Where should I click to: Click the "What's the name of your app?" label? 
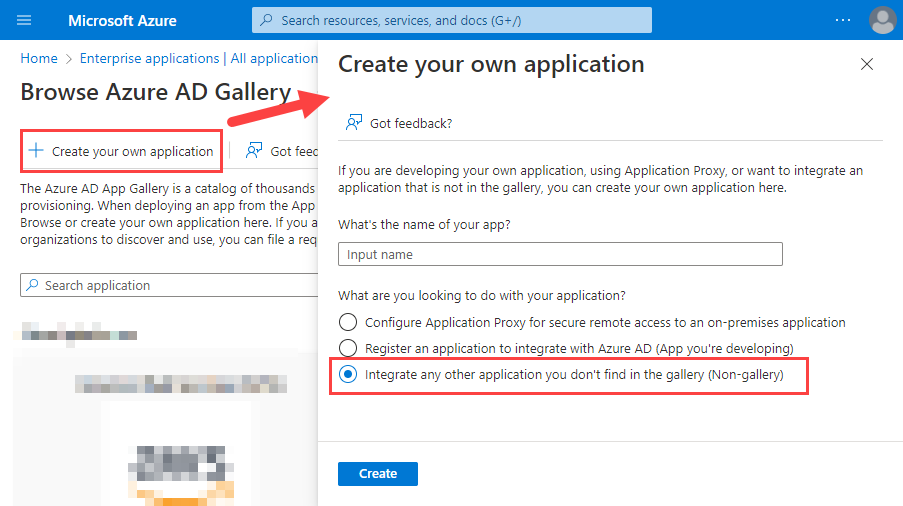coord(424,225)
